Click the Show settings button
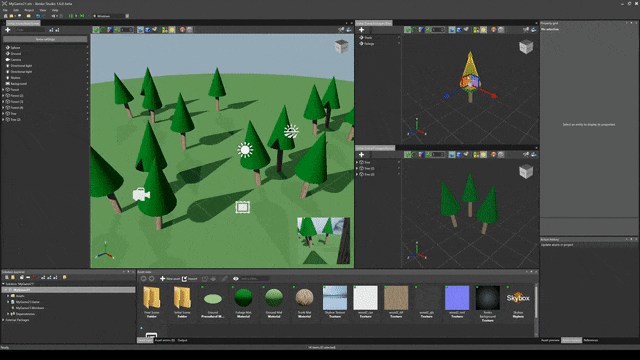This screenshot has width=640, height=360. [x=45, y=39]
